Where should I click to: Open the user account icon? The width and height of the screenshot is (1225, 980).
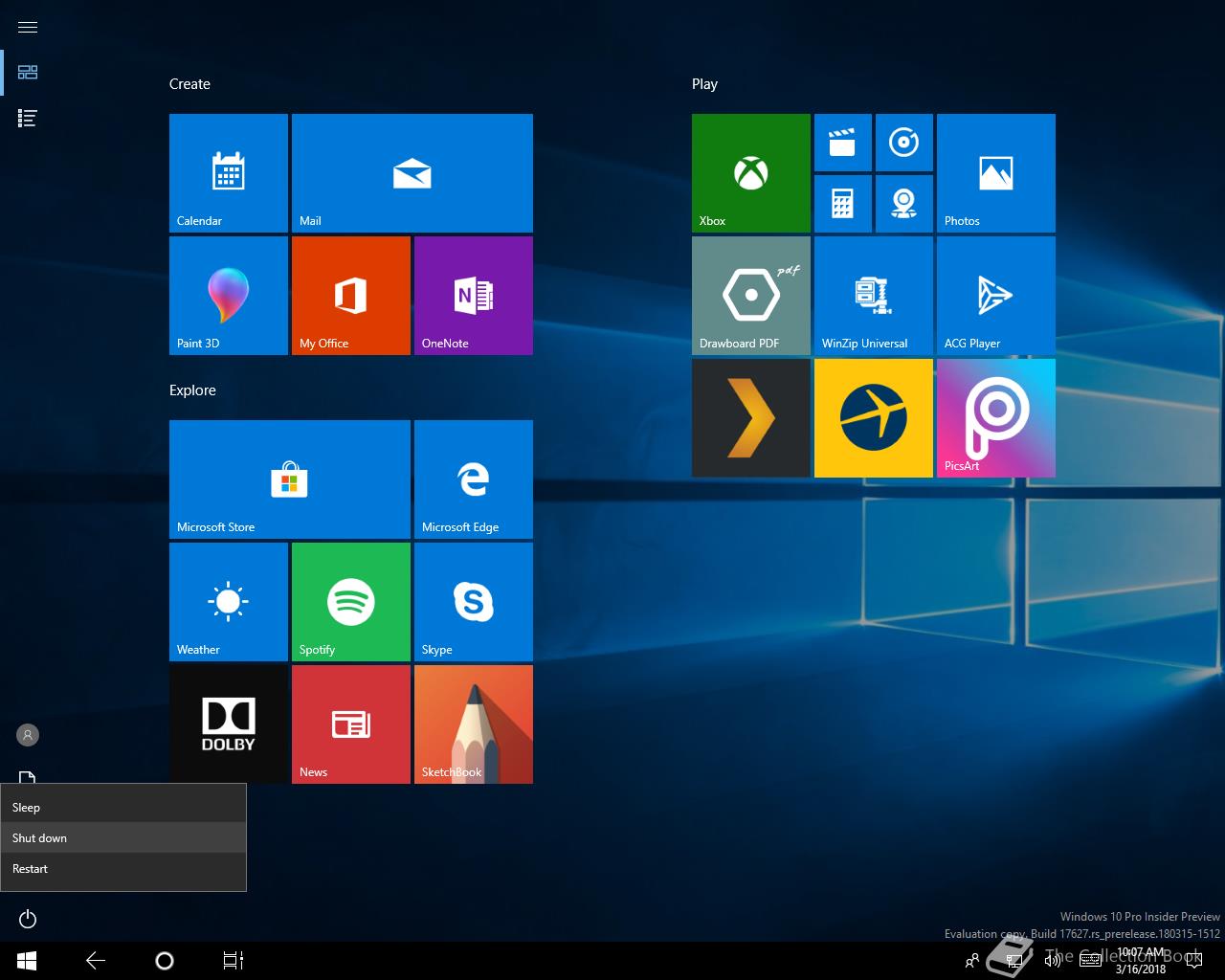[x=28, y=735]
